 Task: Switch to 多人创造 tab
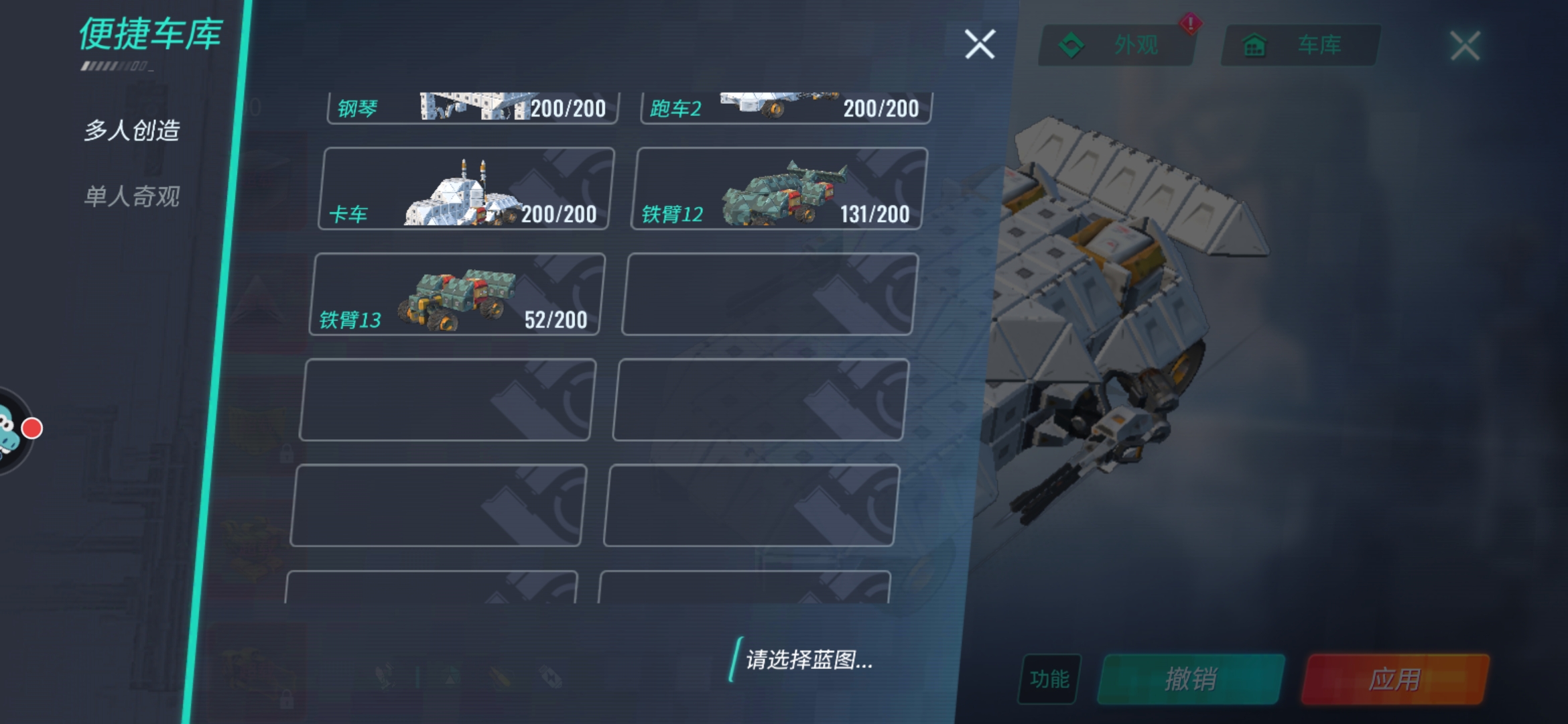132,130
